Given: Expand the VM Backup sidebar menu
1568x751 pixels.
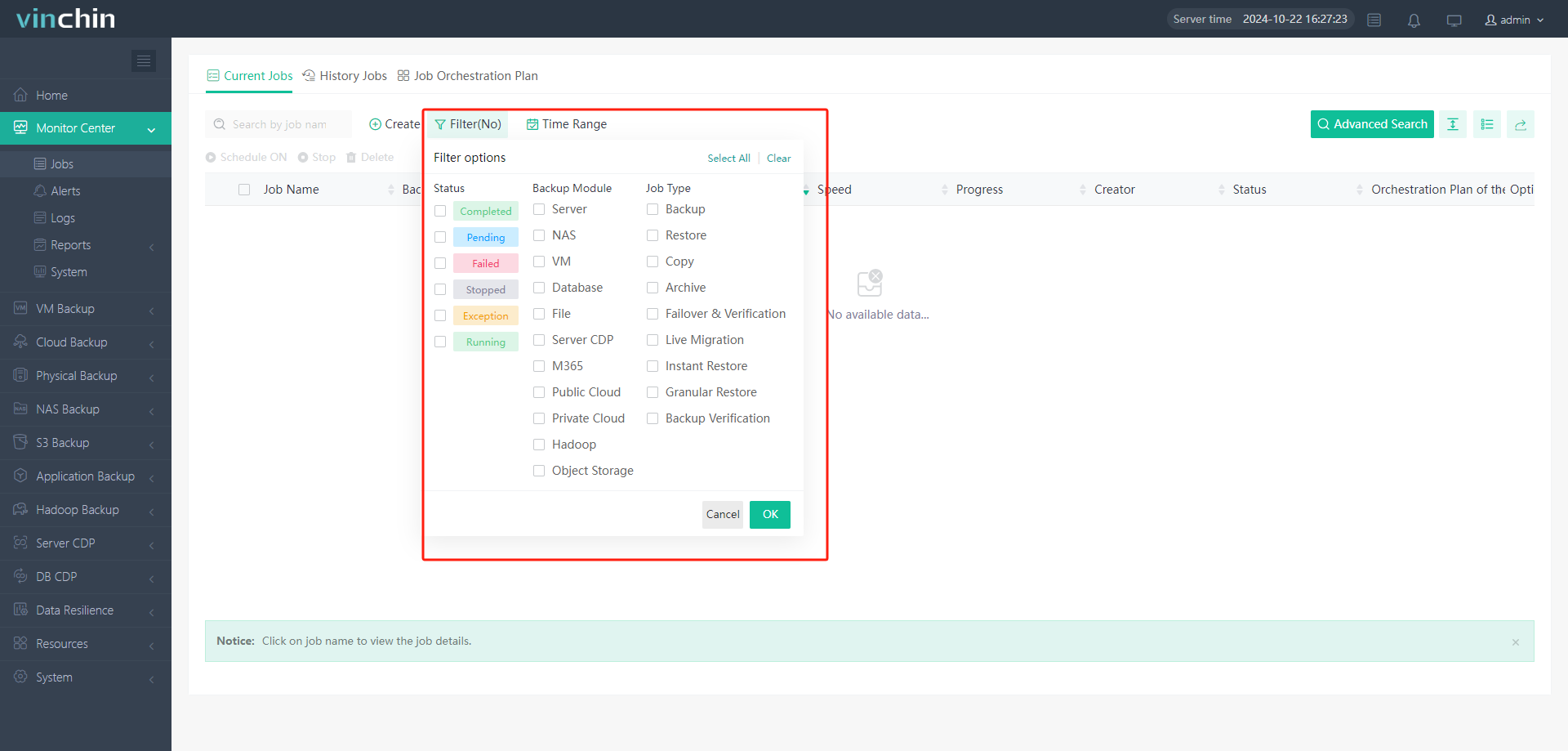Looking at the screenshot, I should (x=86, y=309).
